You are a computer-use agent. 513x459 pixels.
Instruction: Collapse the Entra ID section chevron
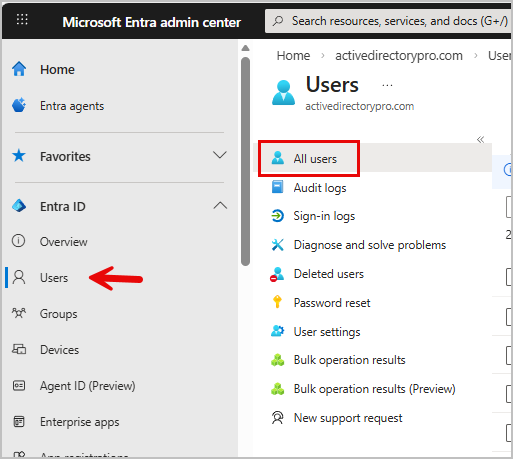click(220, 205)
